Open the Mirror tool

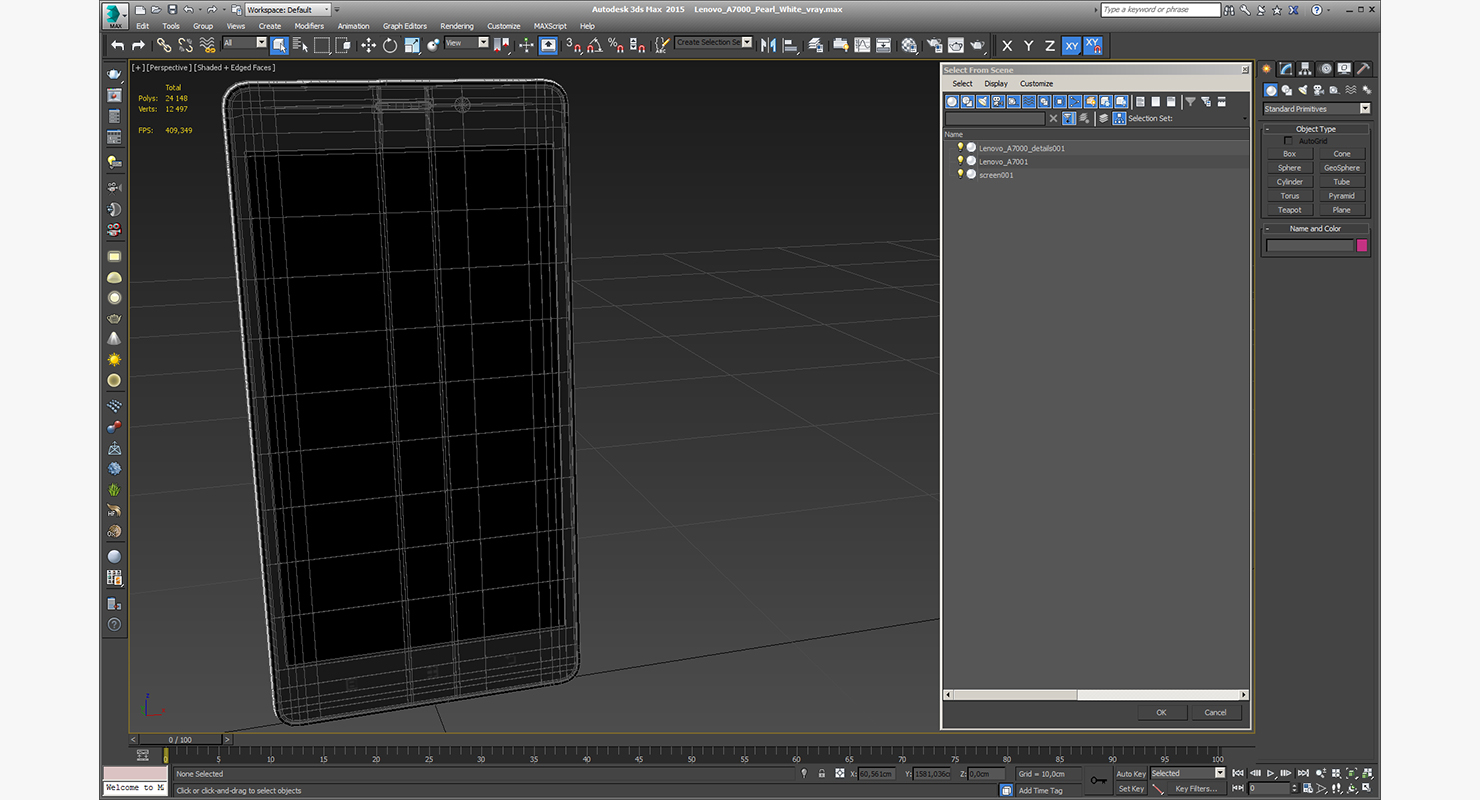(x=768, y=45)
